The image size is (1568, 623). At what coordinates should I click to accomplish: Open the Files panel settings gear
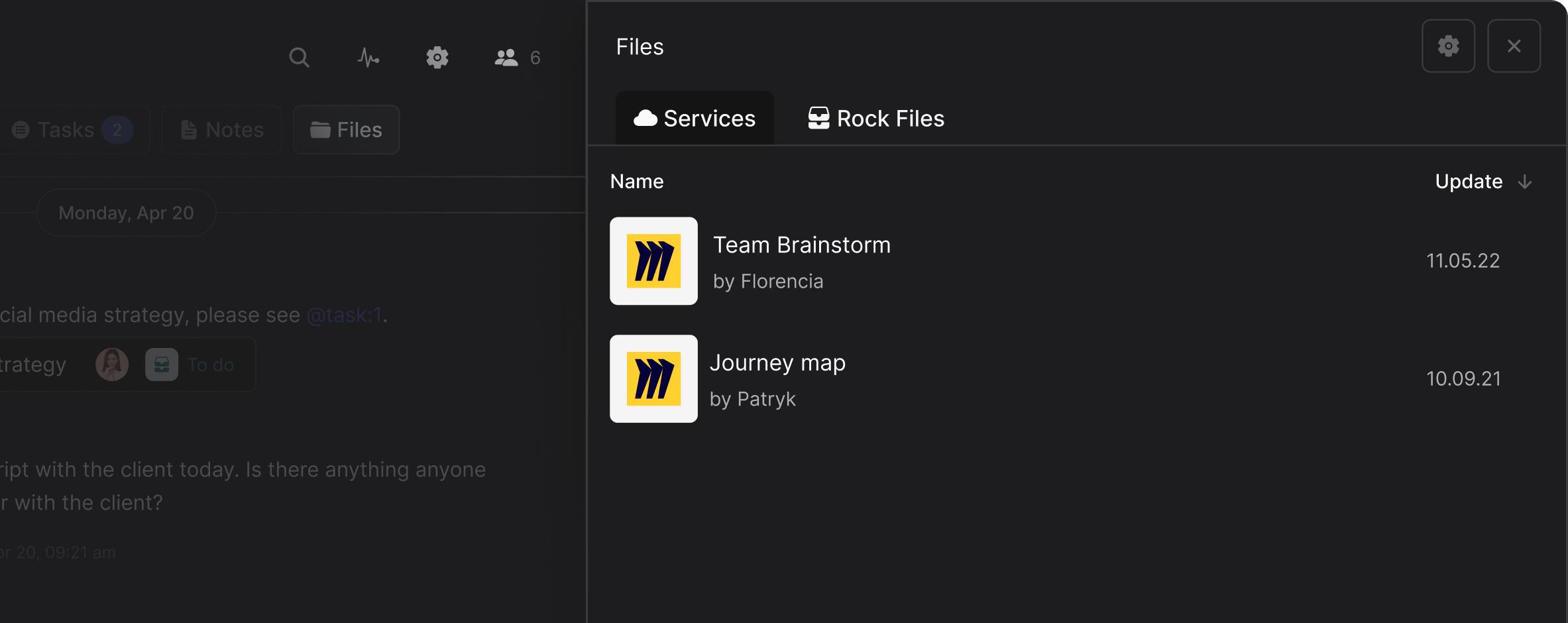click(x=1449, y=46)
